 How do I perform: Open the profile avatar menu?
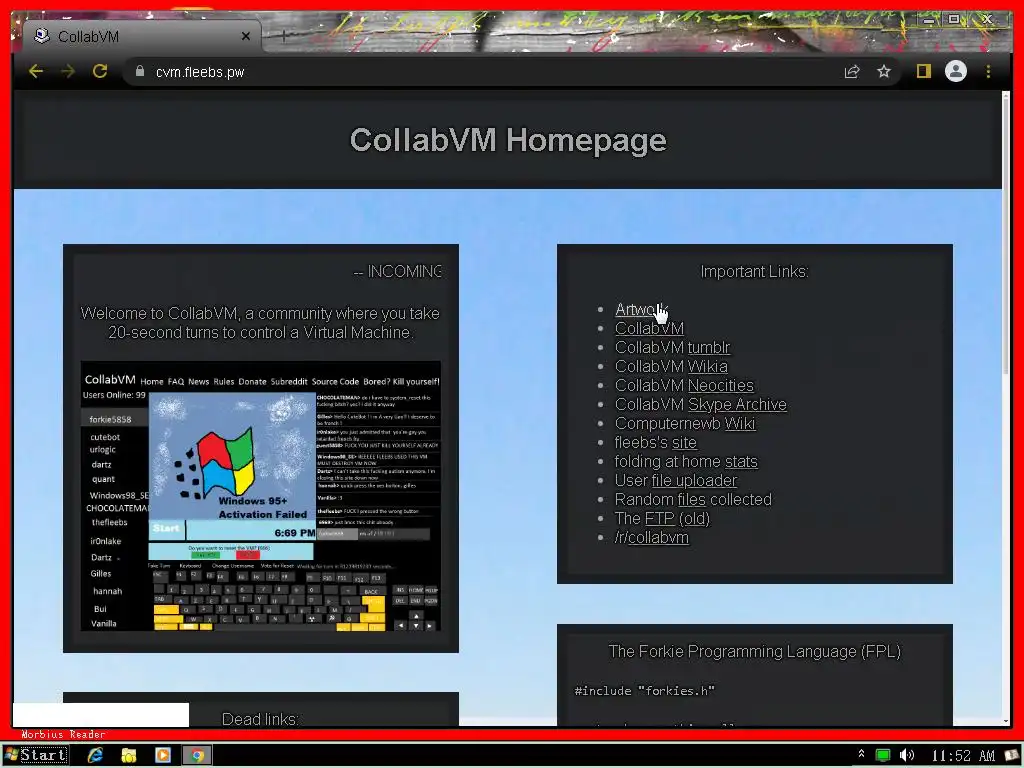[955, 71]
